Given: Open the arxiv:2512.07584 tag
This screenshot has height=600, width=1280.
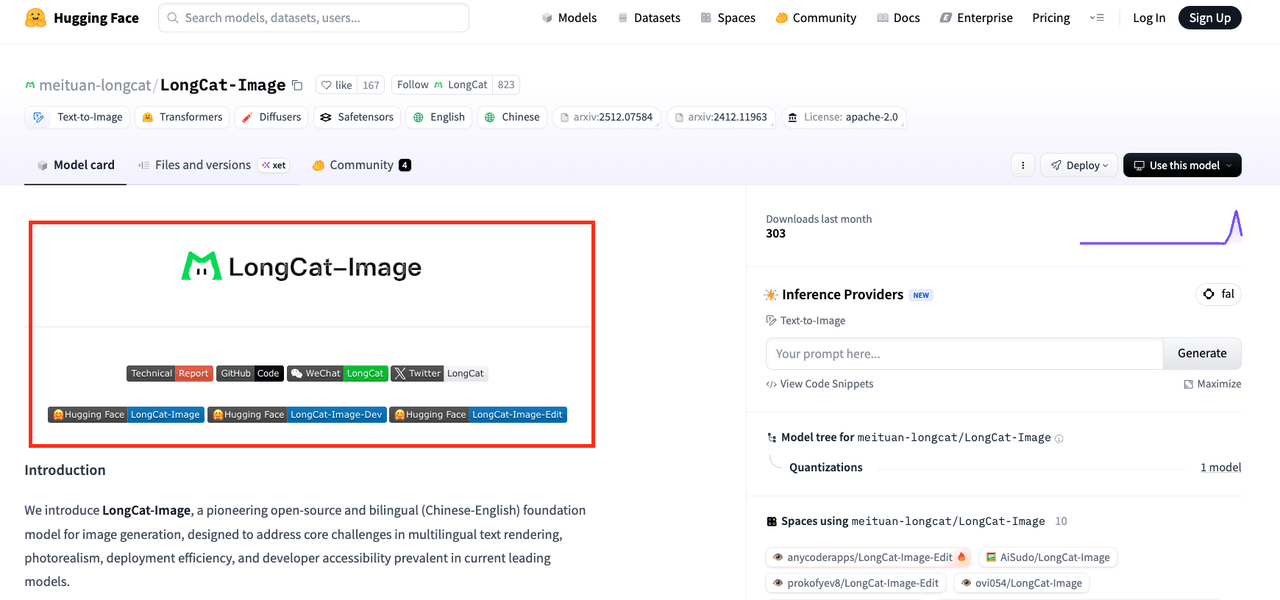Looking at the screenshot, I should (607, 117).
